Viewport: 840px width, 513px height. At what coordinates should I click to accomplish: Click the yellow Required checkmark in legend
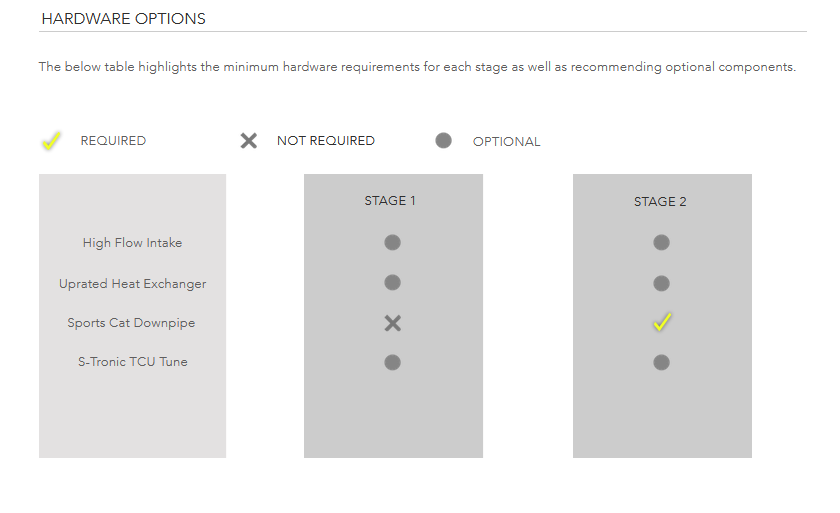51,141
